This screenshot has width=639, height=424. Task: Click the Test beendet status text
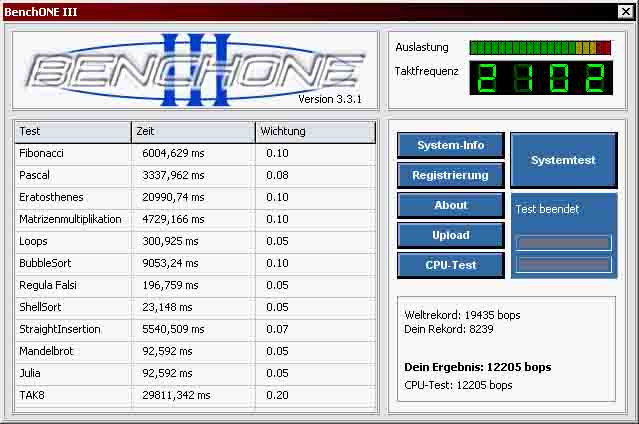(x=547, y=210)
